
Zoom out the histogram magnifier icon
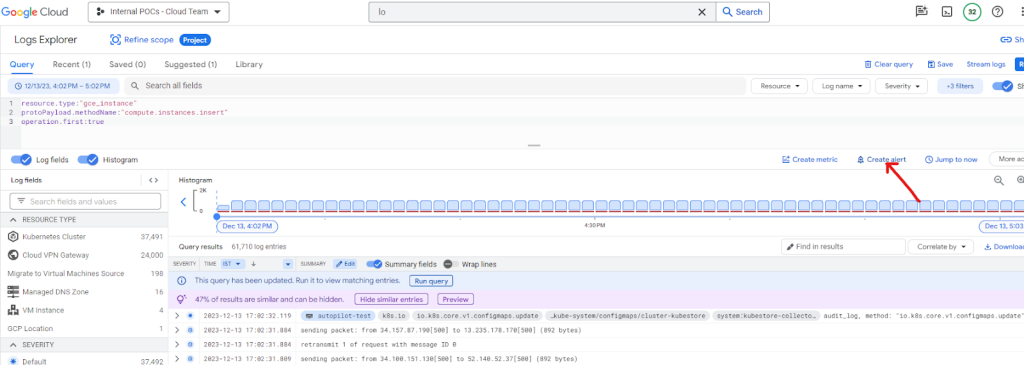(x=999, y=180)
